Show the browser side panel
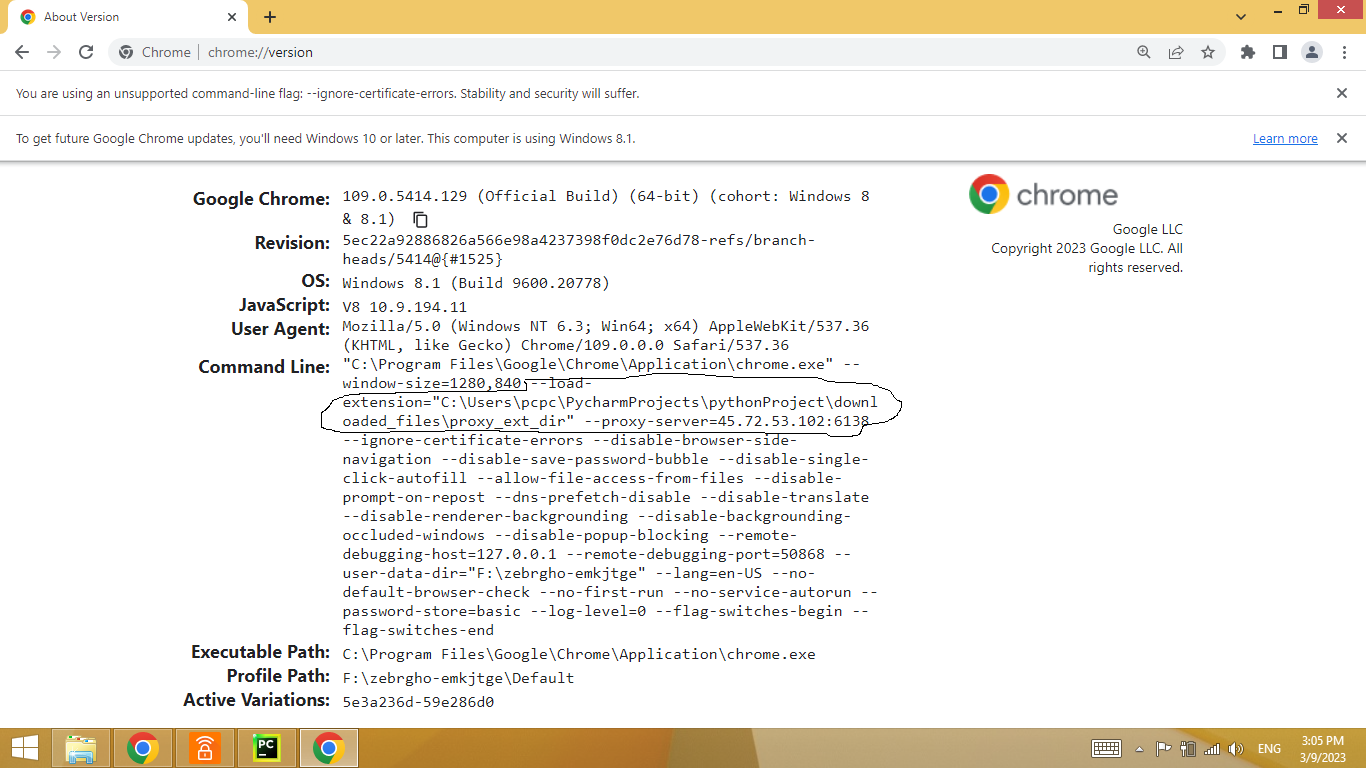 (x=1280, y=52)
